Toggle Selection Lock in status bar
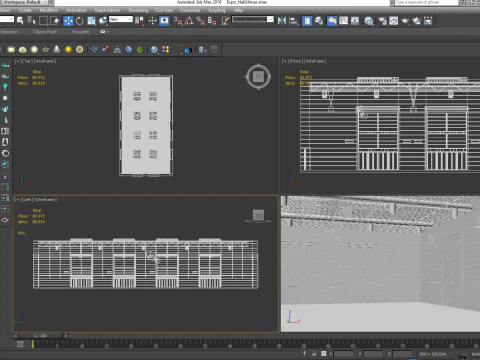The width and height of the screenshot is (480, 360). [314, 354]
